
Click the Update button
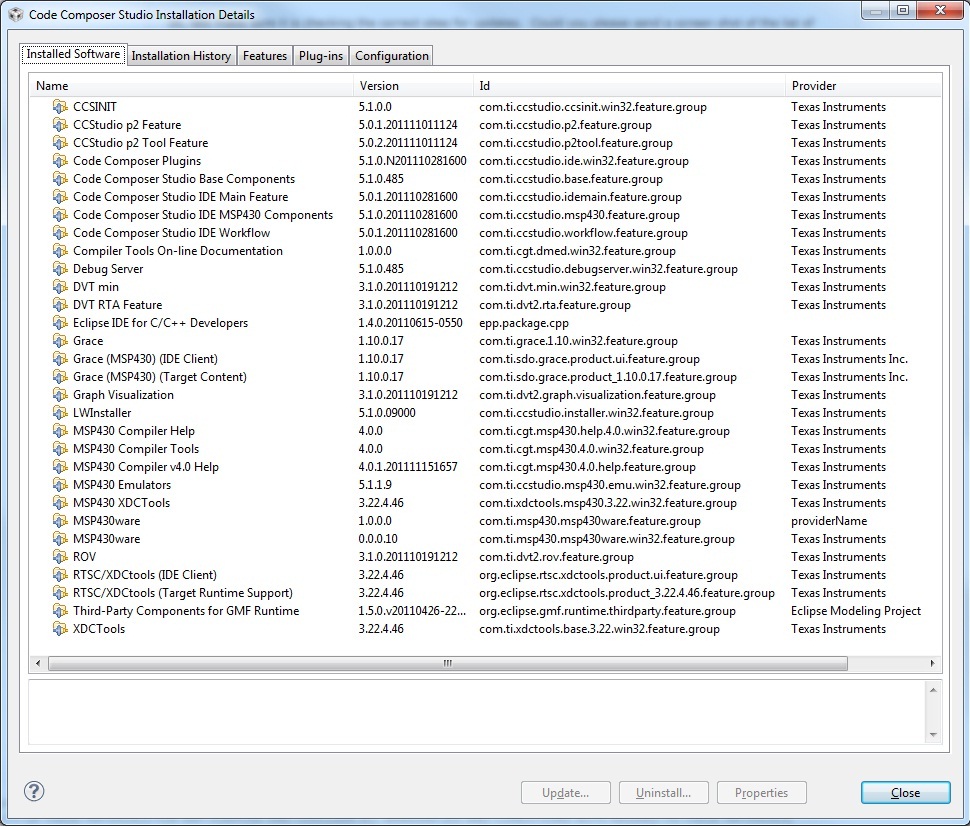(x=565, y=792)
